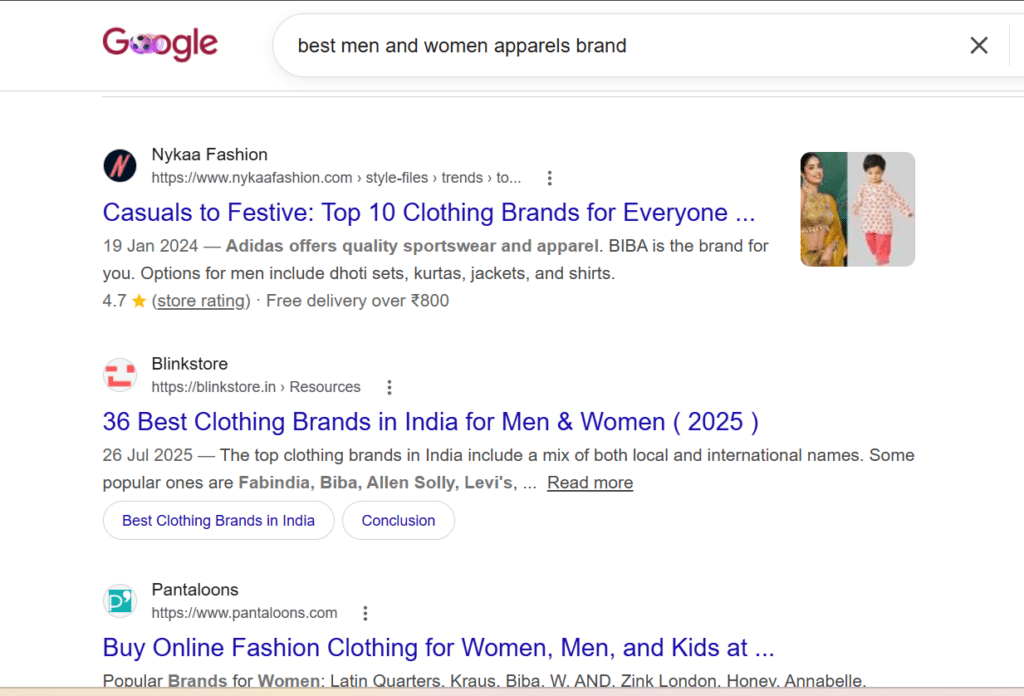Viewport: 1024px width, 696px height.
Task: Open the Blinkstore favicon
Action: point(120,375)
